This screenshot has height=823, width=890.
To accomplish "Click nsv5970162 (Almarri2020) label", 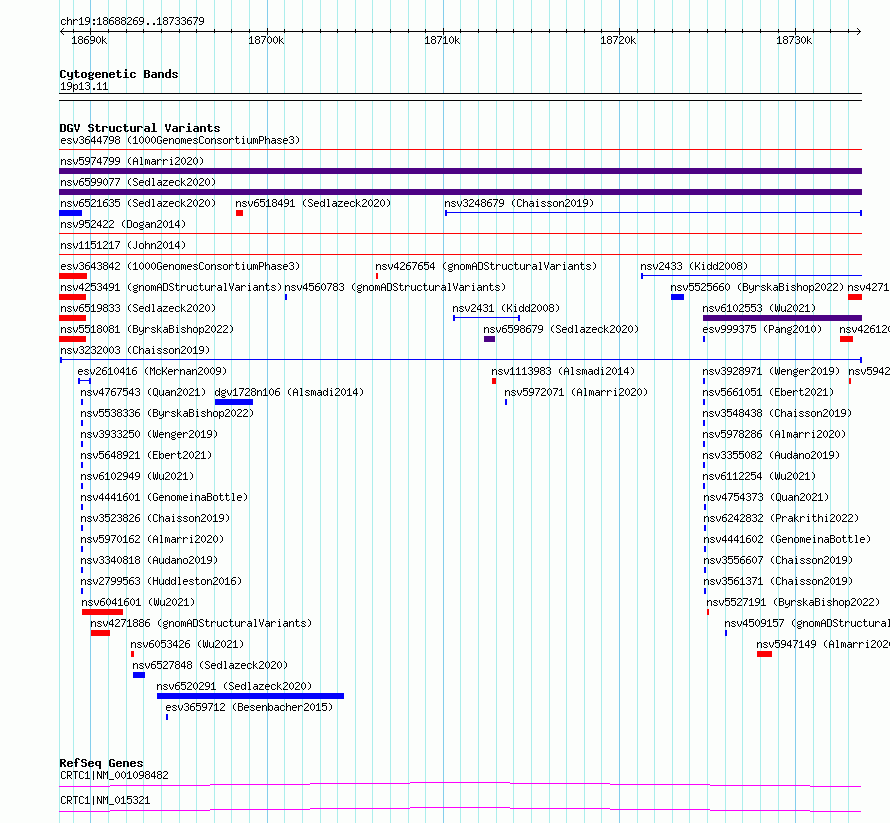I will coord(152,539).
